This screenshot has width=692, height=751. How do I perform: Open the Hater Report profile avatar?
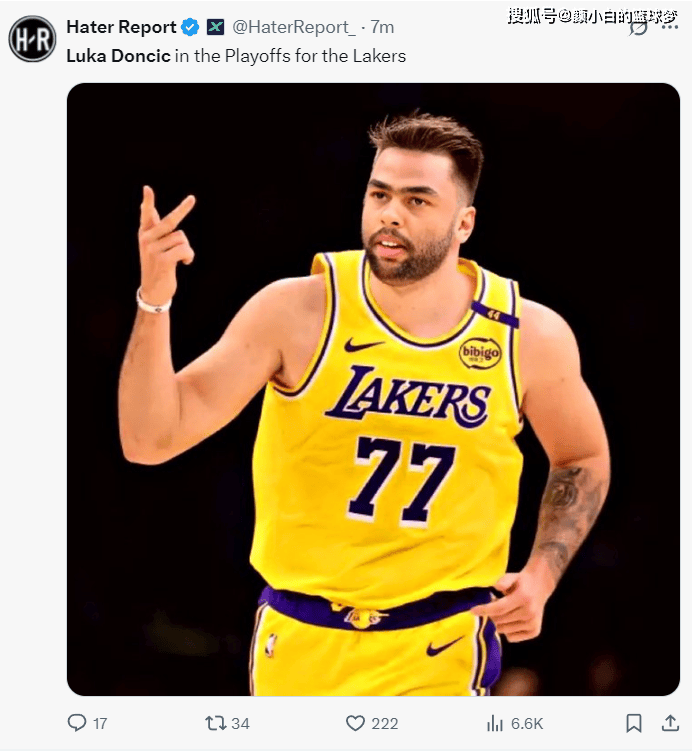32,39
